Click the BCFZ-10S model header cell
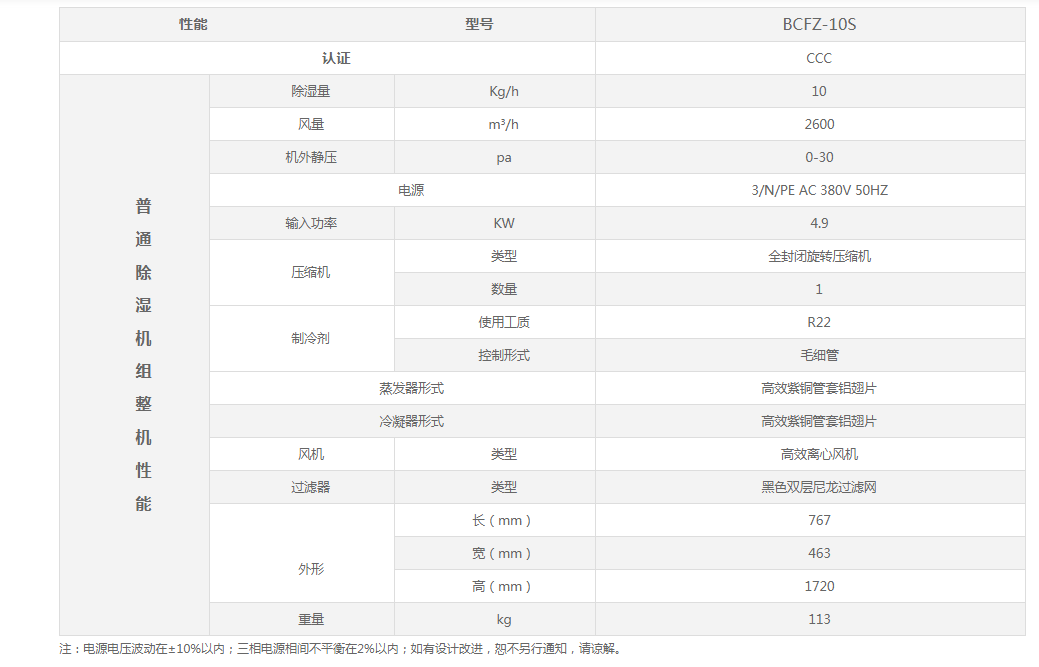The height and width of the screenshot is (667, 1039). pos(819,25)
